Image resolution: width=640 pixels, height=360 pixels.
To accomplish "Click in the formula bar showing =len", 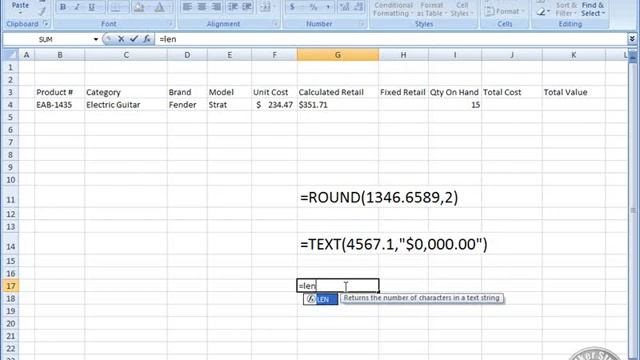I will [392, 39].
